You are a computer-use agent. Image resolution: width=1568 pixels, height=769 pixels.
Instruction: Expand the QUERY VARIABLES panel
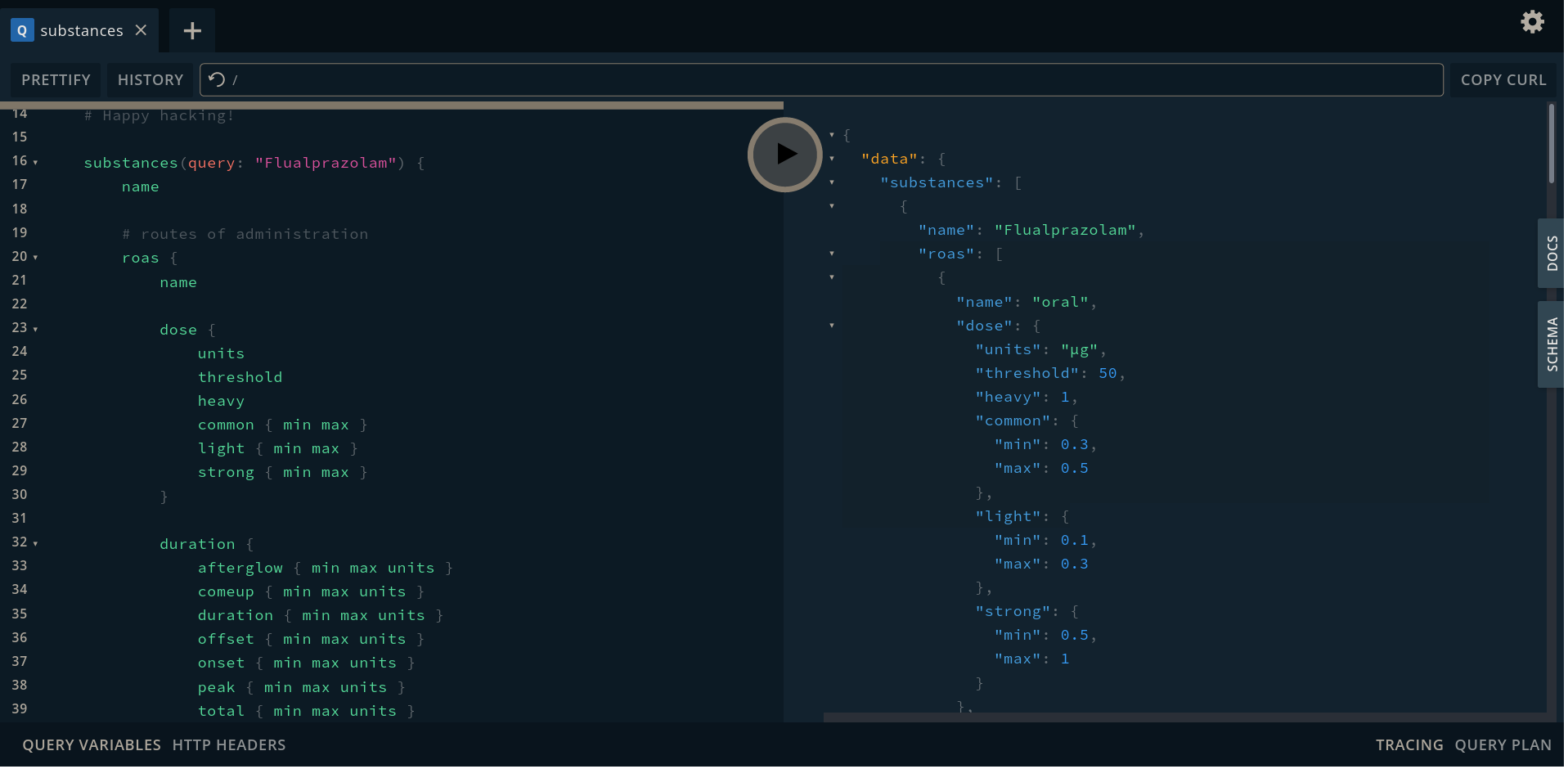point(92,744)
